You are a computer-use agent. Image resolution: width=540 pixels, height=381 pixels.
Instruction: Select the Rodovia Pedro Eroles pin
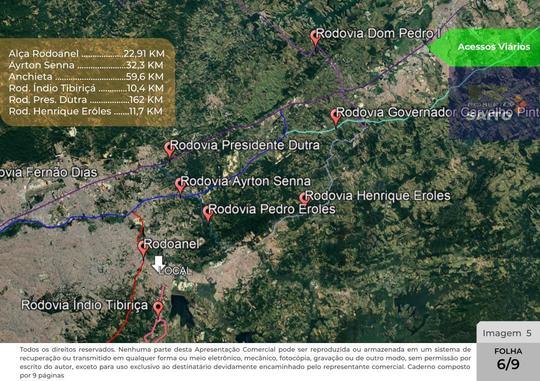[x=208, y=213]
